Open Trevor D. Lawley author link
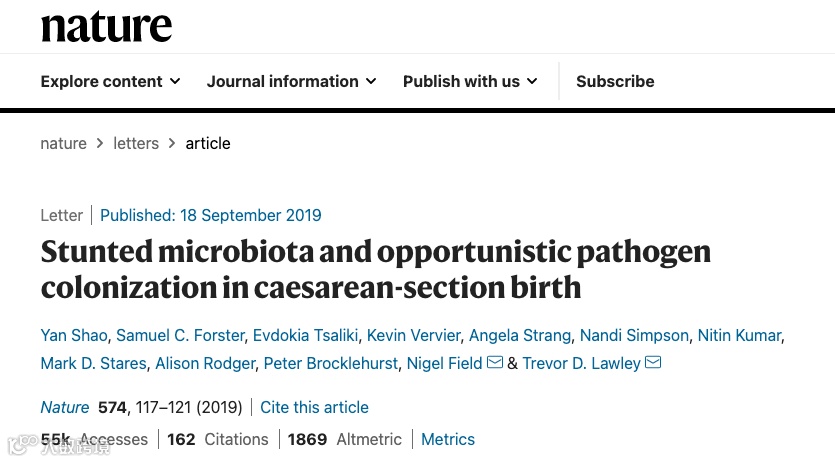Viewport: 835px width, 462px height. coord(581,363)
